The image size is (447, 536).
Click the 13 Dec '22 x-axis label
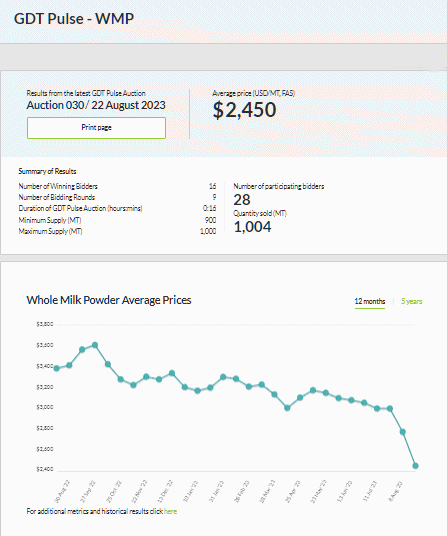[165, 492]
